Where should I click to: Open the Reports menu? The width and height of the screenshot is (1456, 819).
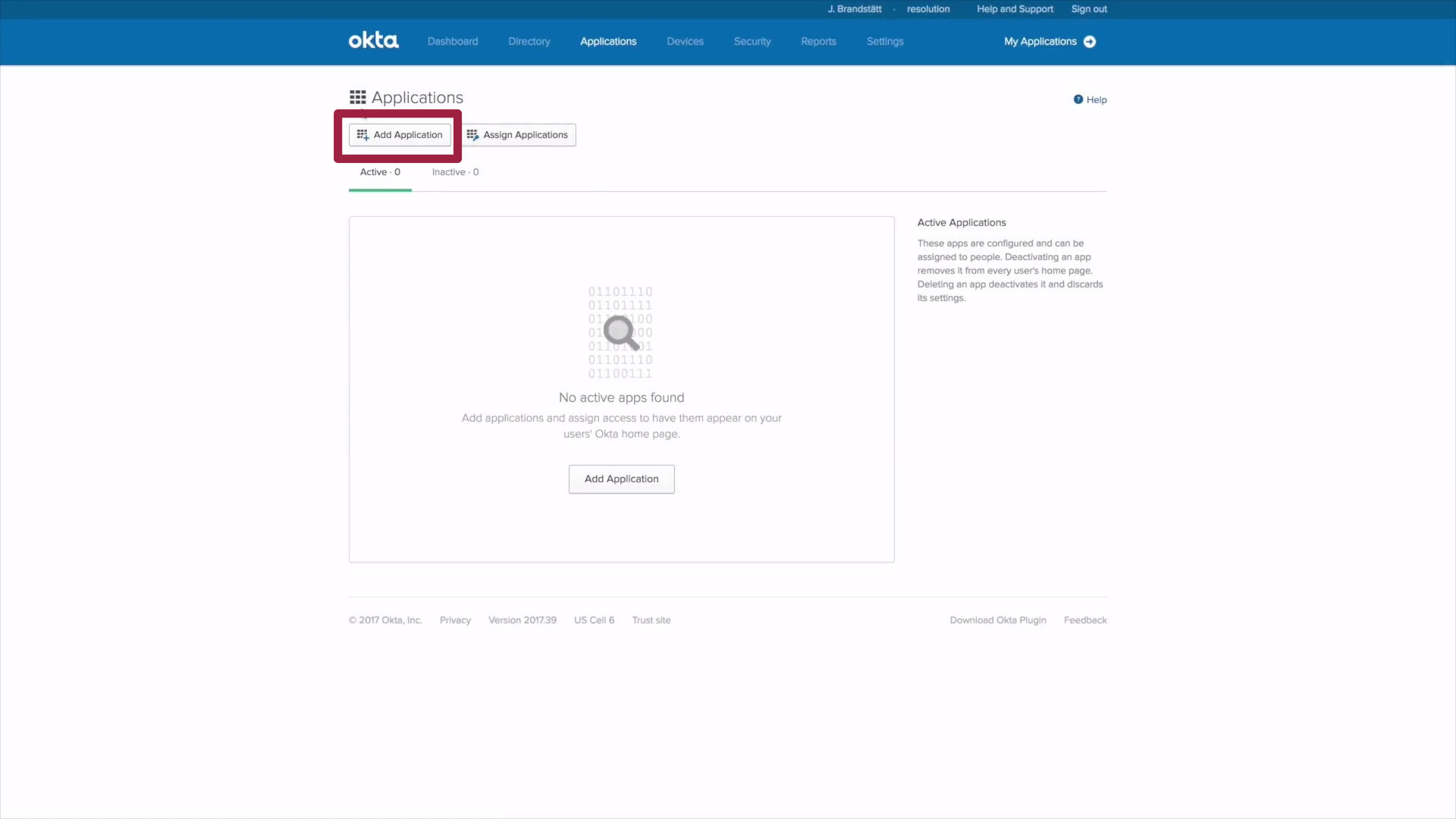coord(819,42)
